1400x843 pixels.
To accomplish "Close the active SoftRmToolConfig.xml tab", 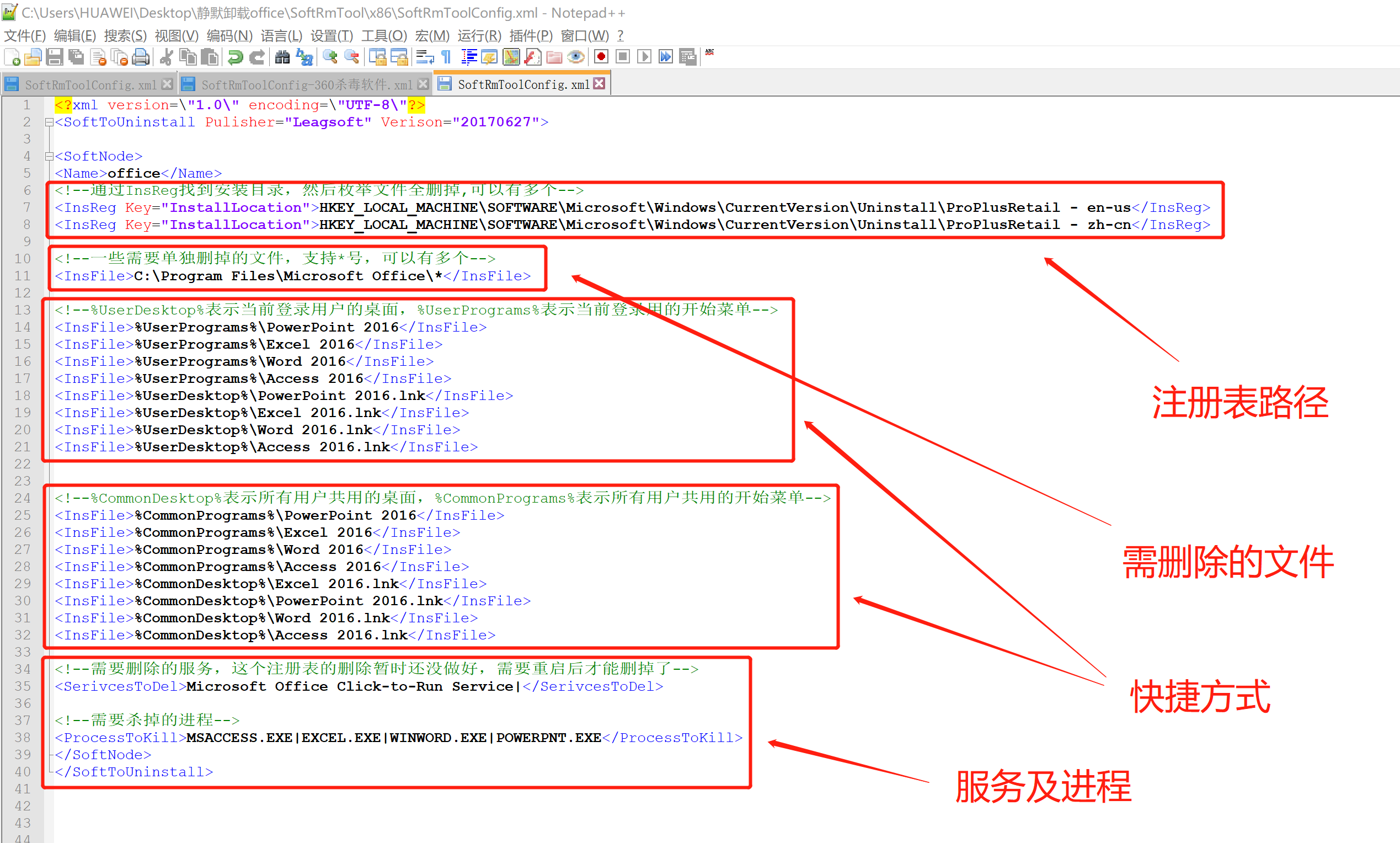I will (x=599, y=83).
